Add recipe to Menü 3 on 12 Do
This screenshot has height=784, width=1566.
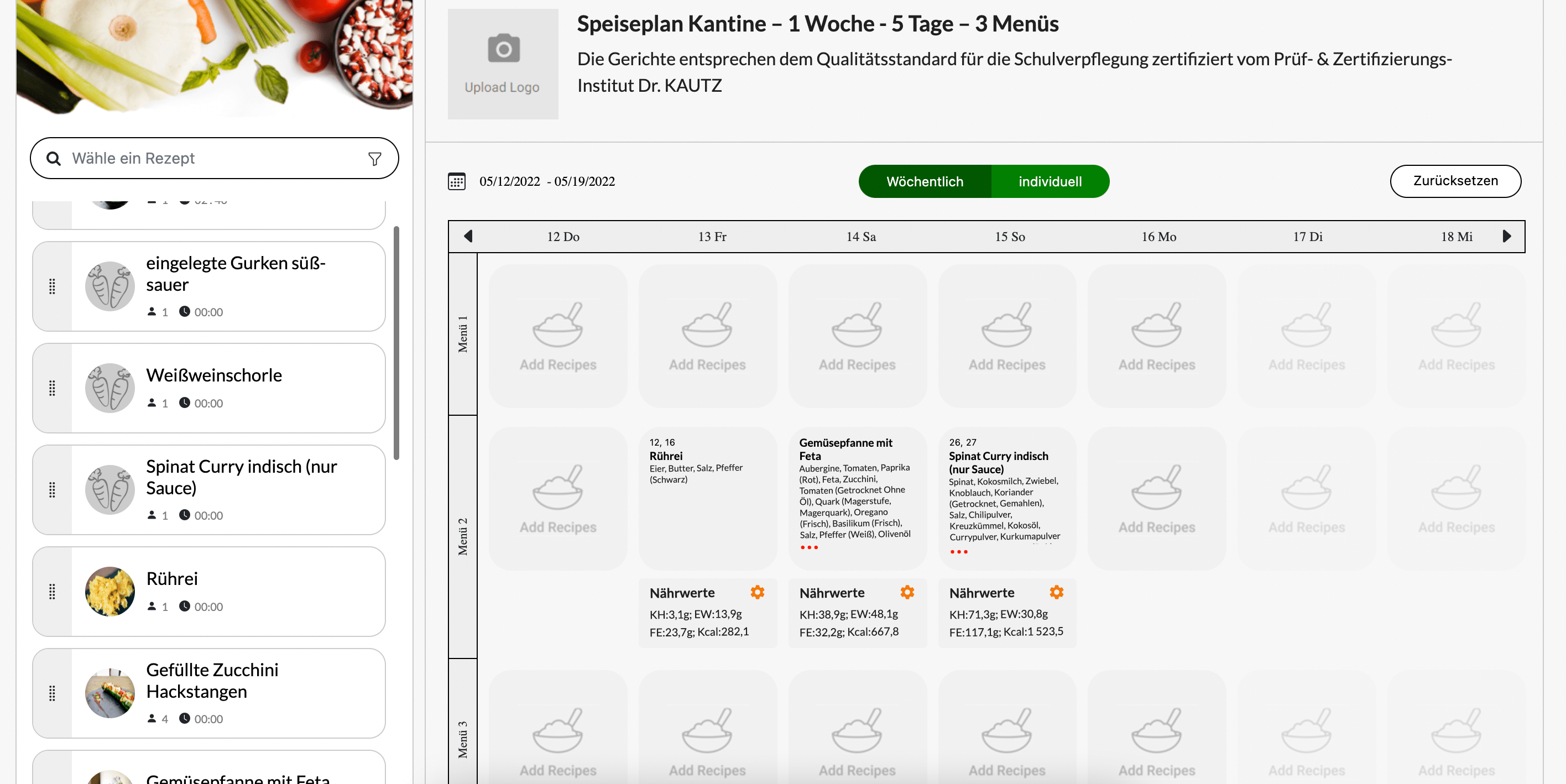click(558, 728)
